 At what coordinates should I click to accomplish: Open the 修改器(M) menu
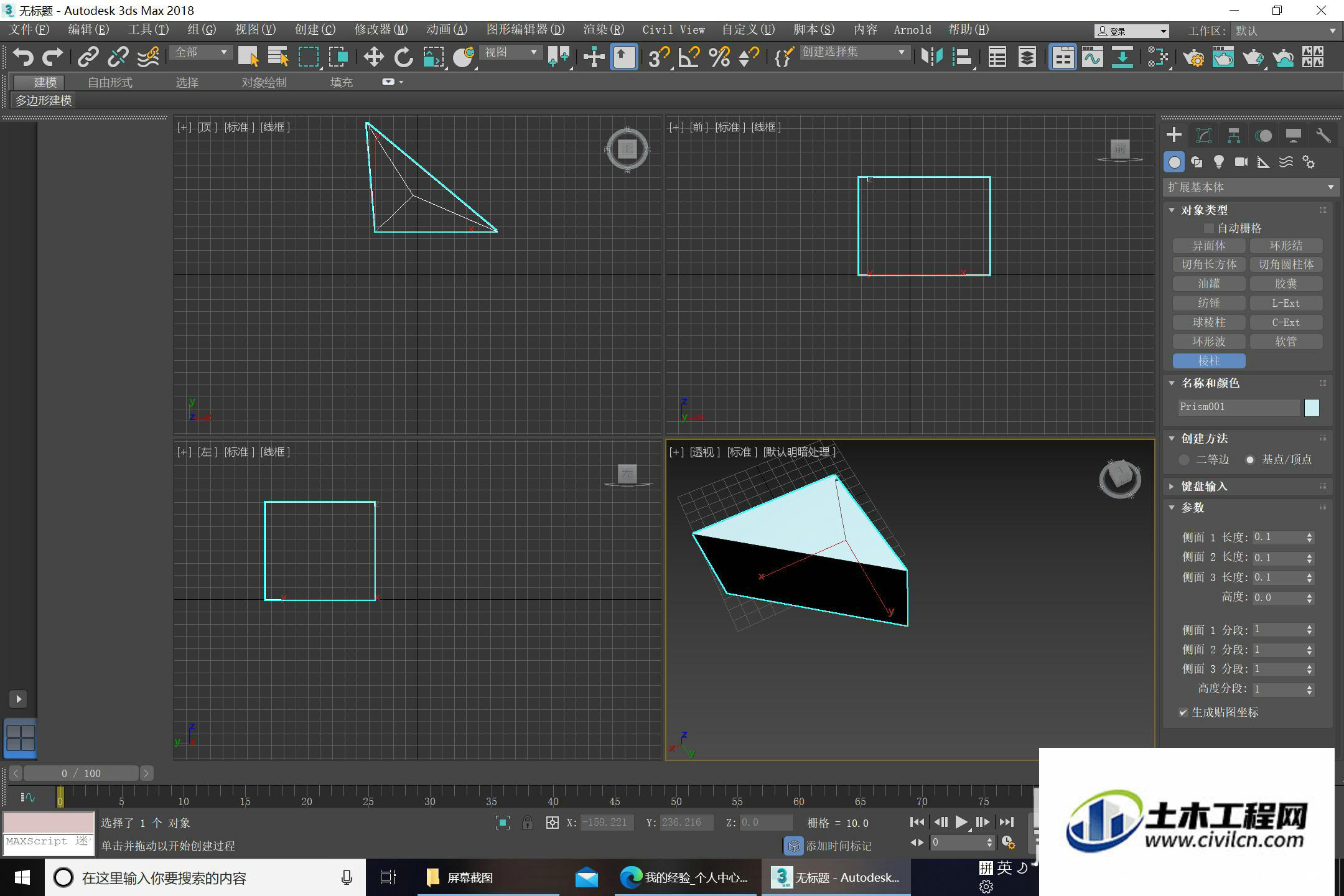[381, 30]
